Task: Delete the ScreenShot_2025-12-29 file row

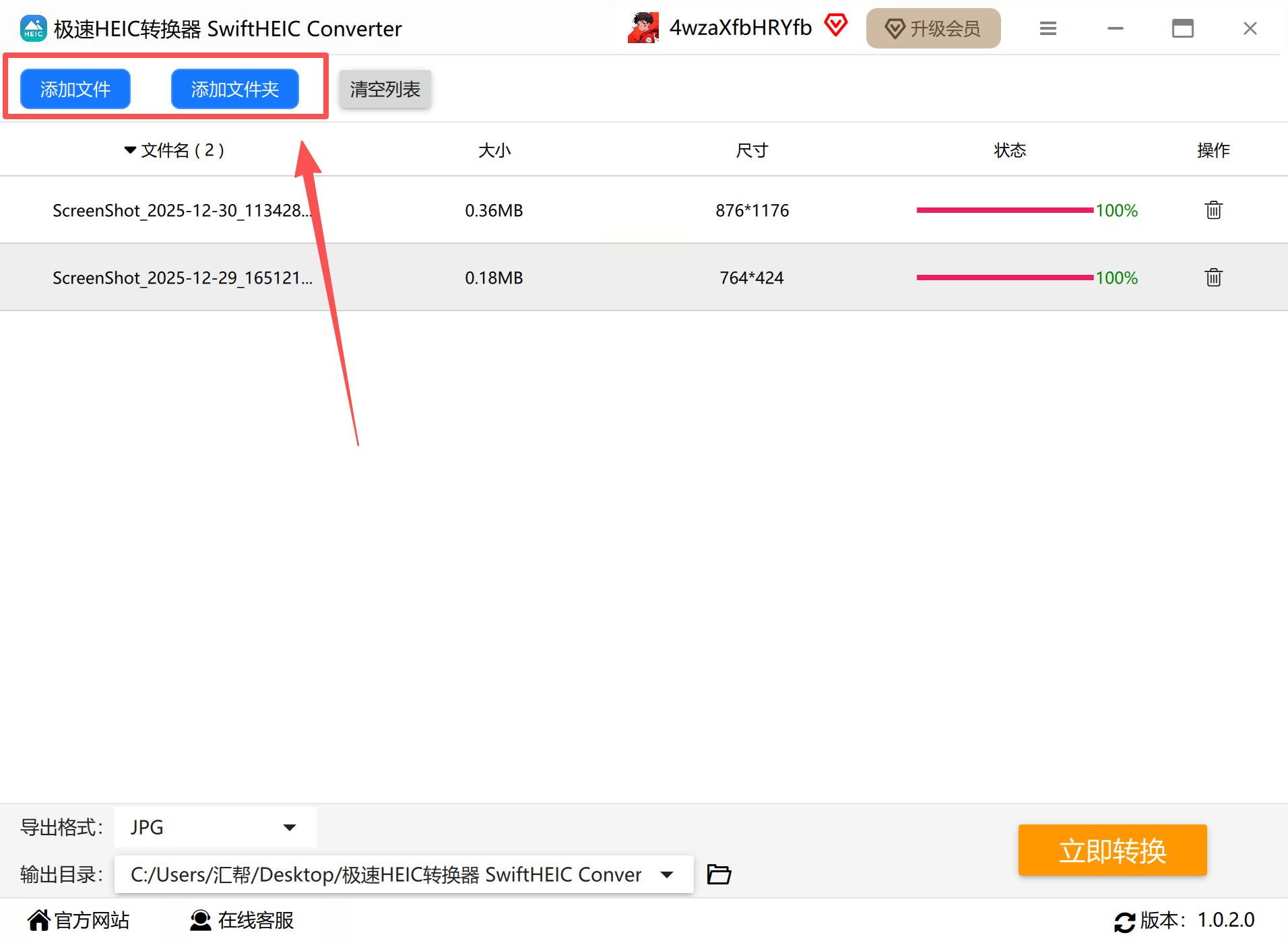Action: 1213,278
